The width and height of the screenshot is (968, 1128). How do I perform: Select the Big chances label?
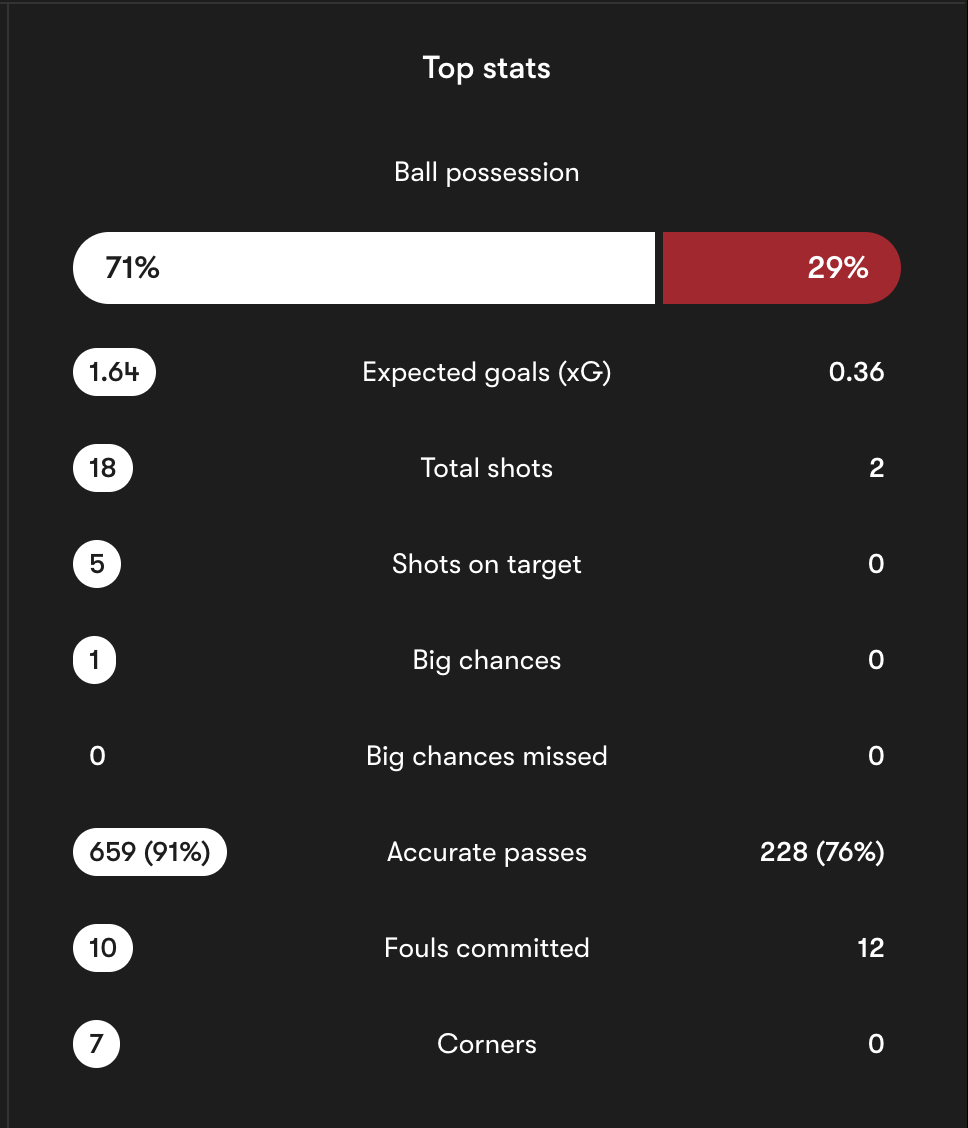pyautogui.click(x=486, y=660)
